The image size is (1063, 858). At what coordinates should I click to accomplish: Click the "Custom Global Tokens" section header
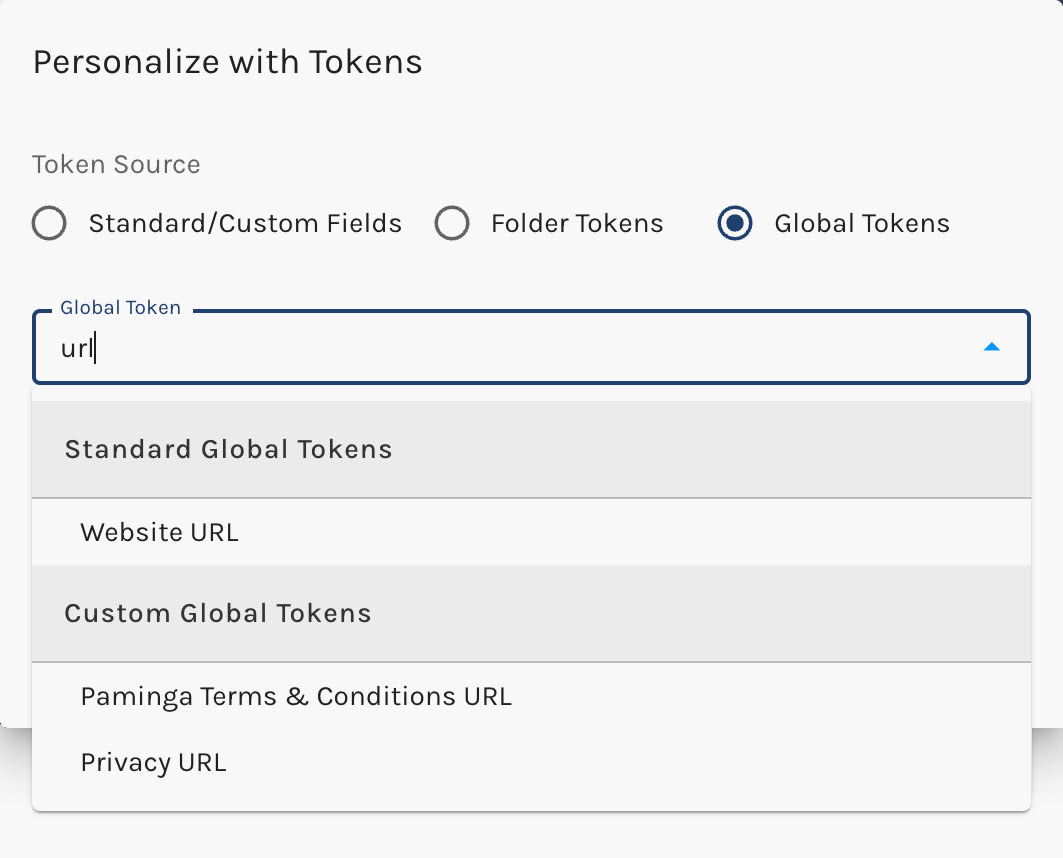click(217, 613)
